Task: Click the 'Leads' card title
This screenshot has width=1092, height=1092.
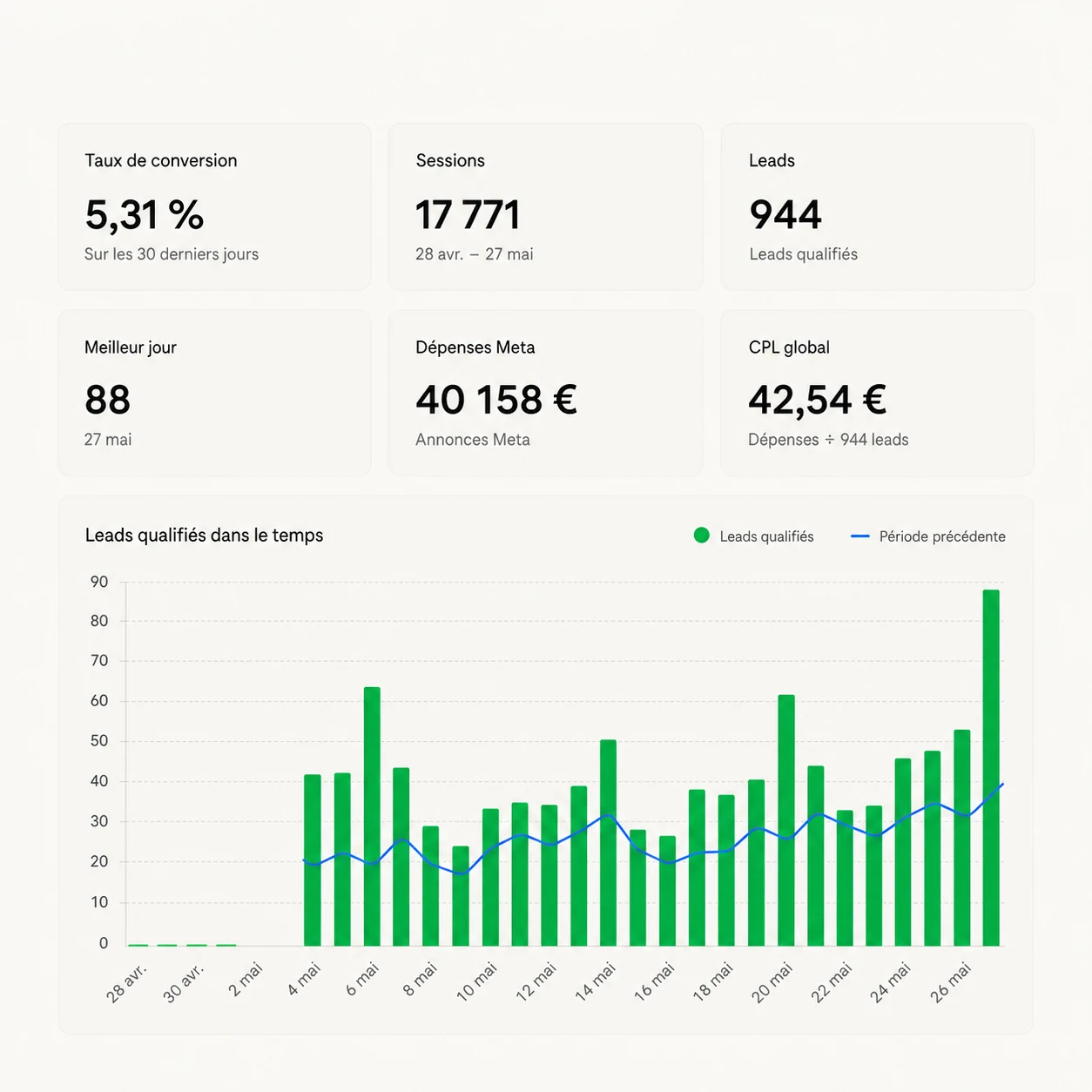Action: pos(772,160)
